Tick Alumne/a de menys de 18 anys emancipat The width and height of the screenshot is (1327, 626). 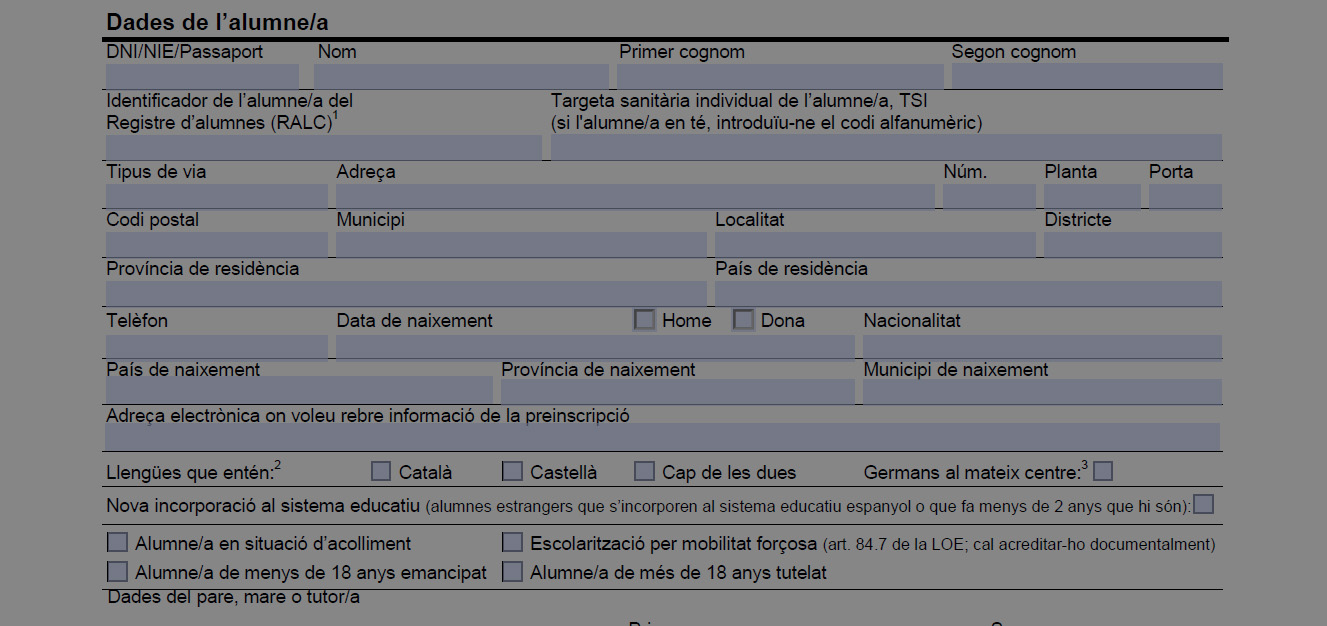click(118, 572)
